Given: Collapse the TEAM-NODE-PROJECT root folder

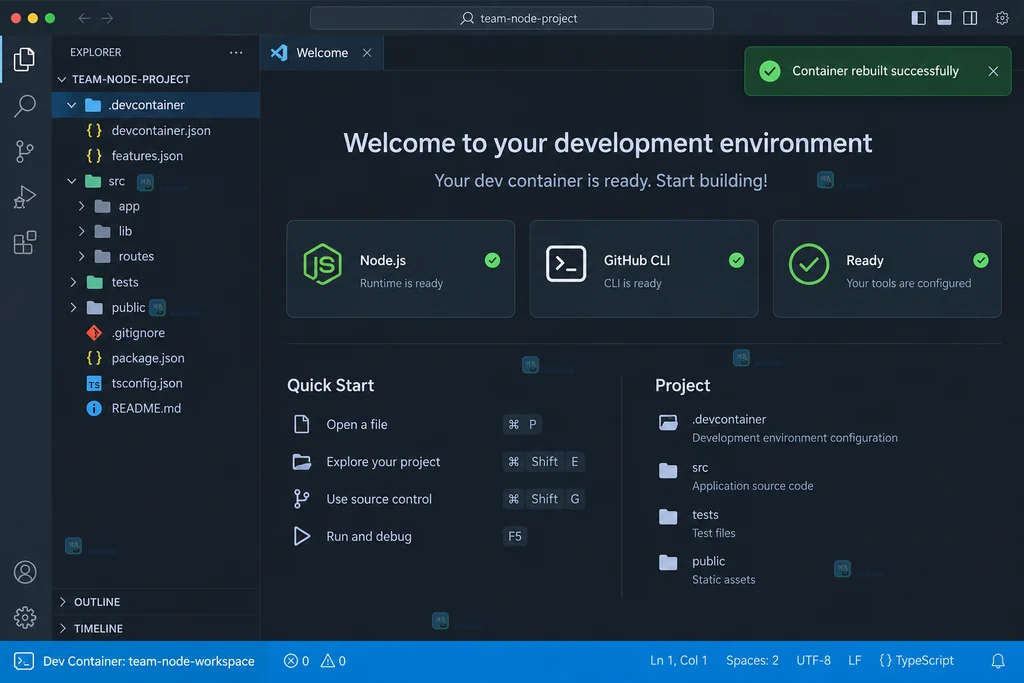Looking at the screenshot, I should [62, 79].
